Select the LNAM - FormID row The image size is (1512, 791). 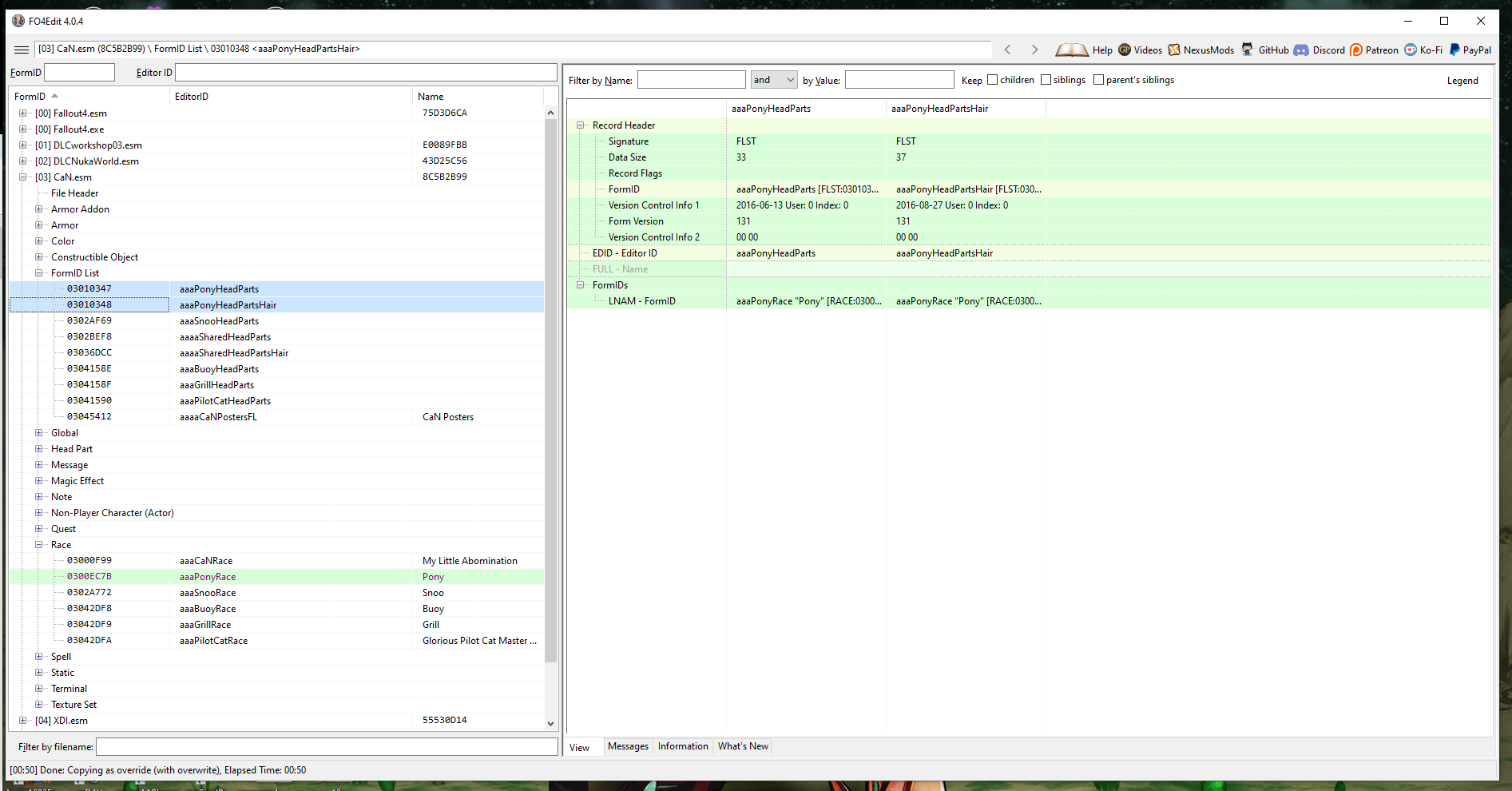(1029, 301)
